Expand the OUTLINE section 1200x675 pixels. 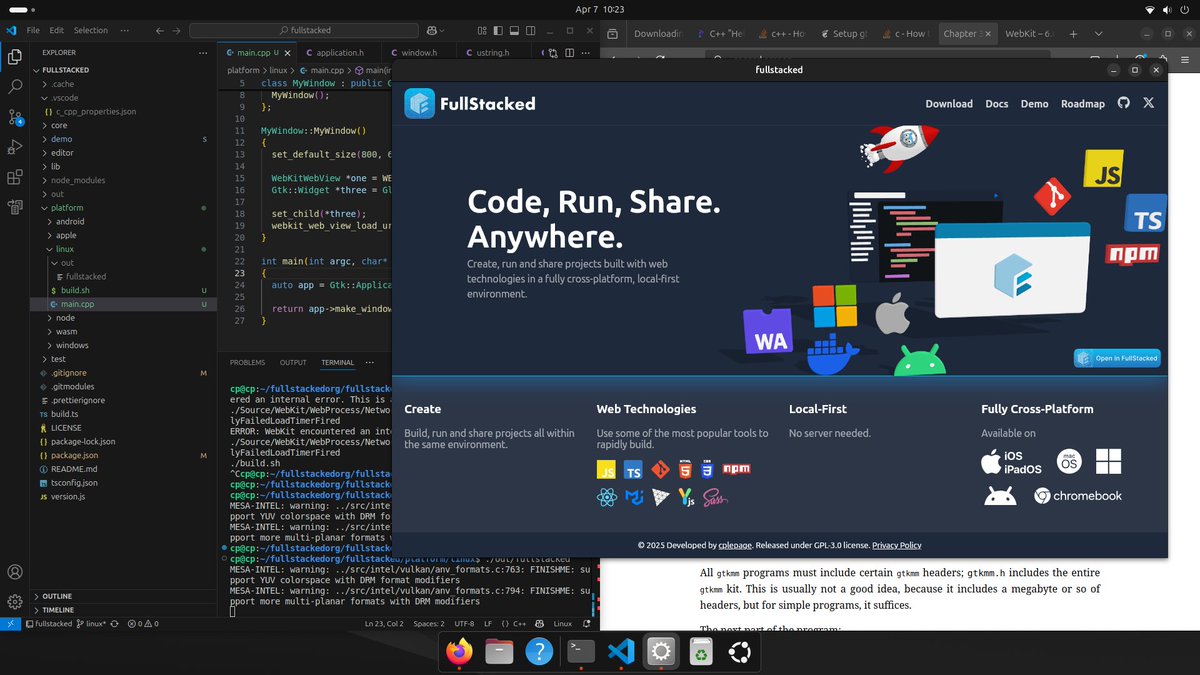57,595
